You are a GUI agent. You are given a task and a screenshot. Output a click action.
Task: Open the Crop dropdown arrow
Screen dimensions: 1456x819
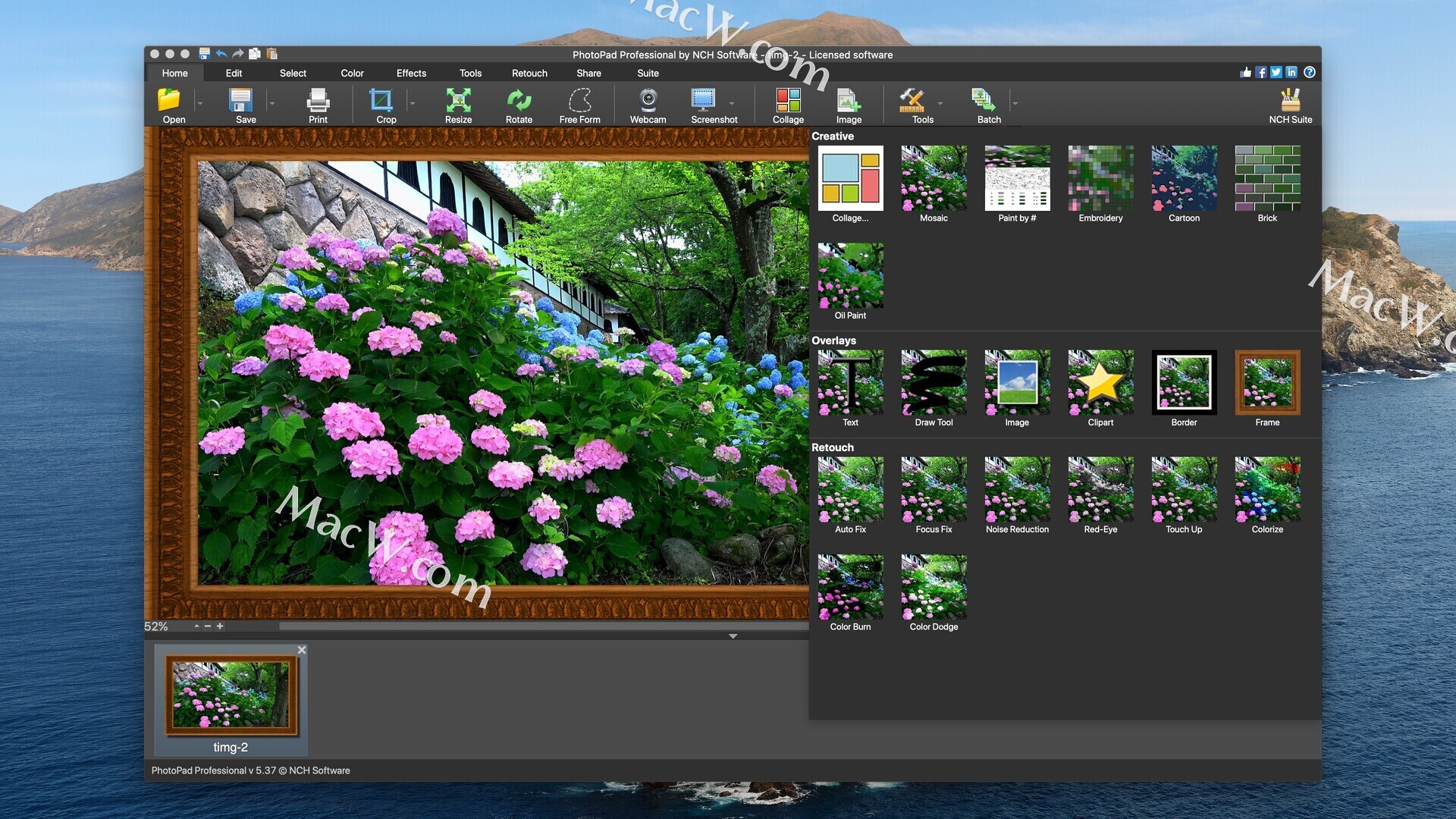coord(413,103)
